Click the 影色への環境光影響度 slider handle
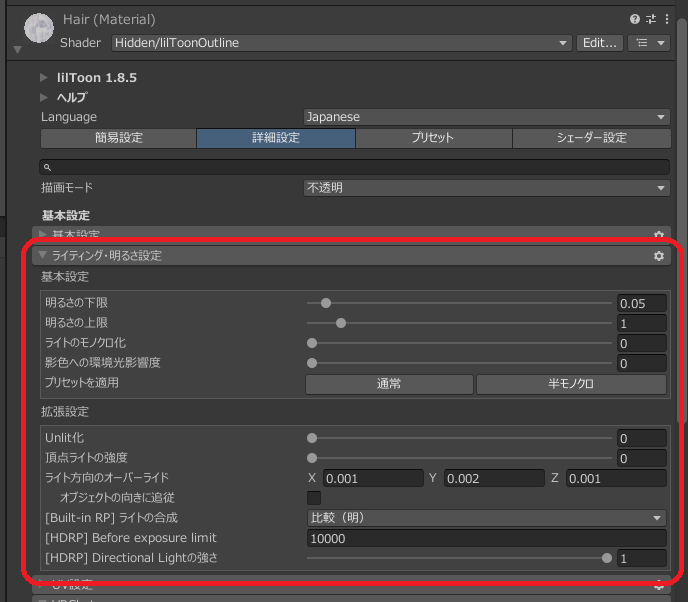 click(312, 363)
